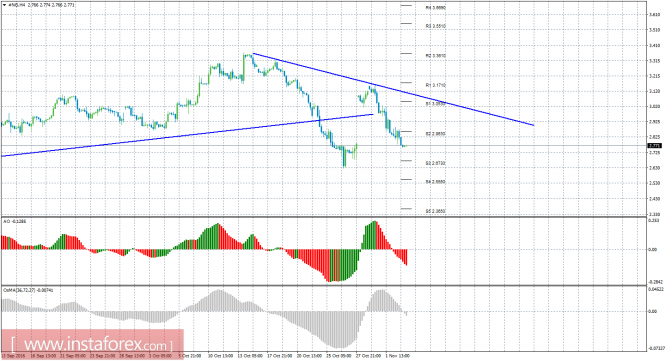Click the 1 Nov 13:00 time marker
The width and height of the screenshot is (665, 361).
[x=397, y=356]
